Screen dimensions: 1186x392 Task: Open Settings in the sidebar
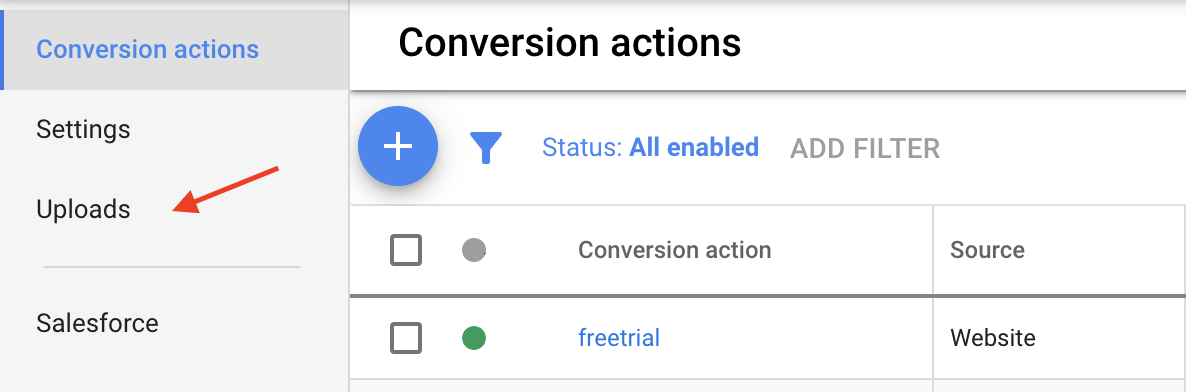tap(83, 129)
